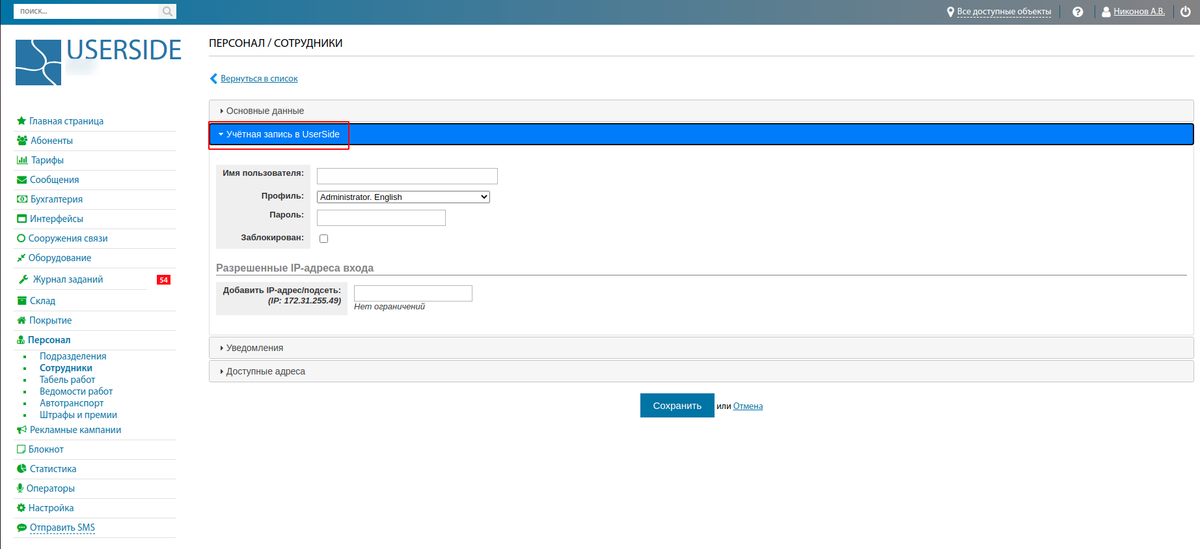Click the Журнал заданий wrench icon
Image resolution: width=1200 pixels, height=549 pixels.
23,280
